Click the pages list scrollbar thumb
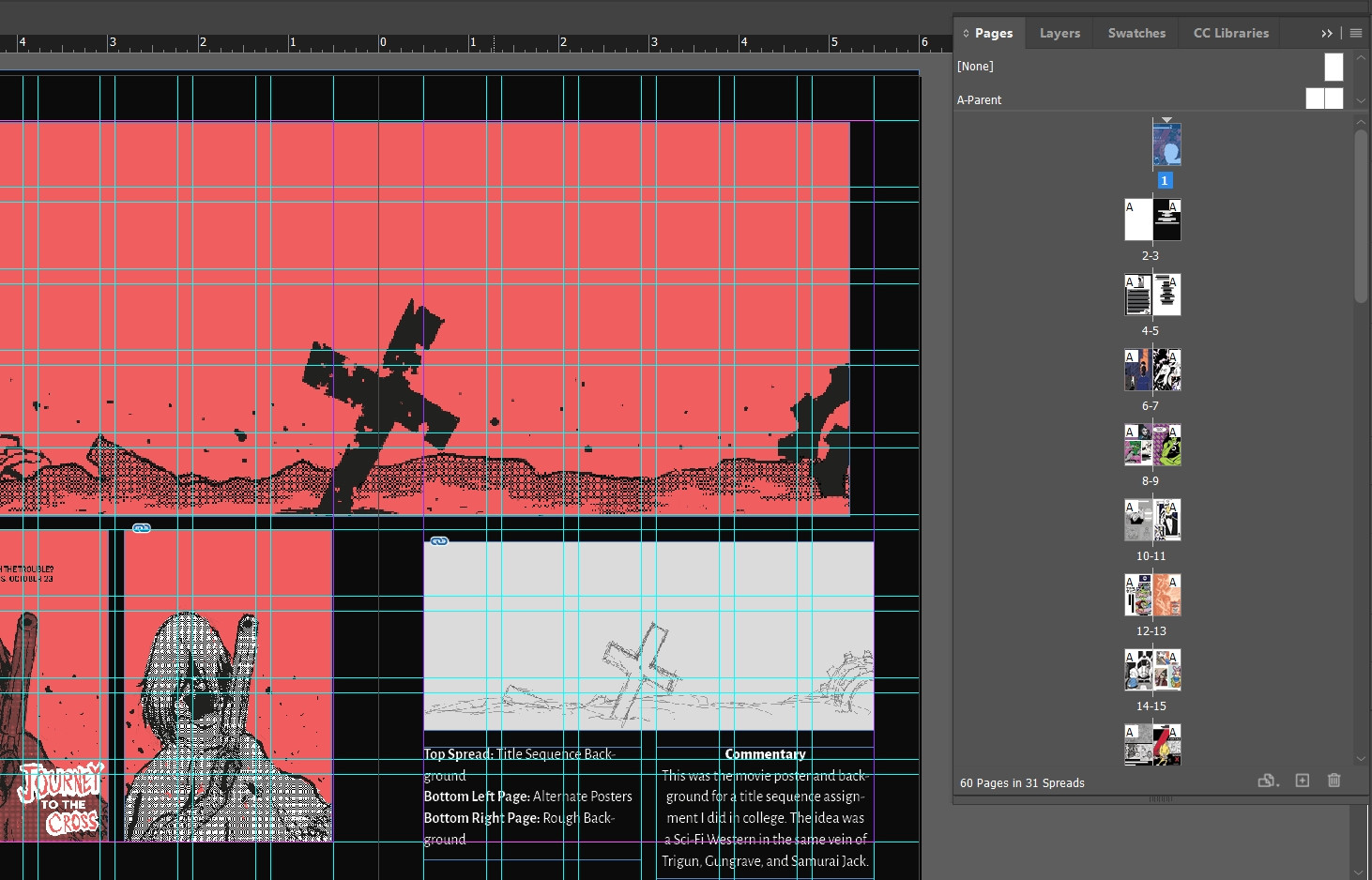The height and width of the screenshot is (880, 1372). tap(1361, 216)
